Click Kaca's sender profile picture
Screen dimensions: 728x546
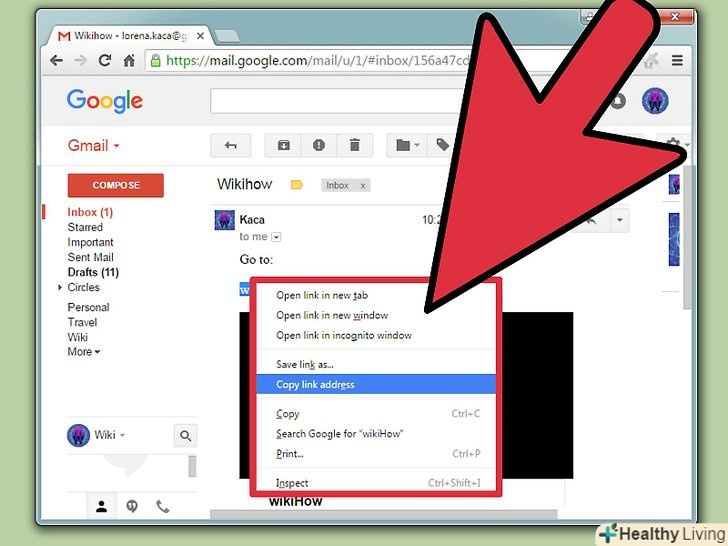coord(225,220)
